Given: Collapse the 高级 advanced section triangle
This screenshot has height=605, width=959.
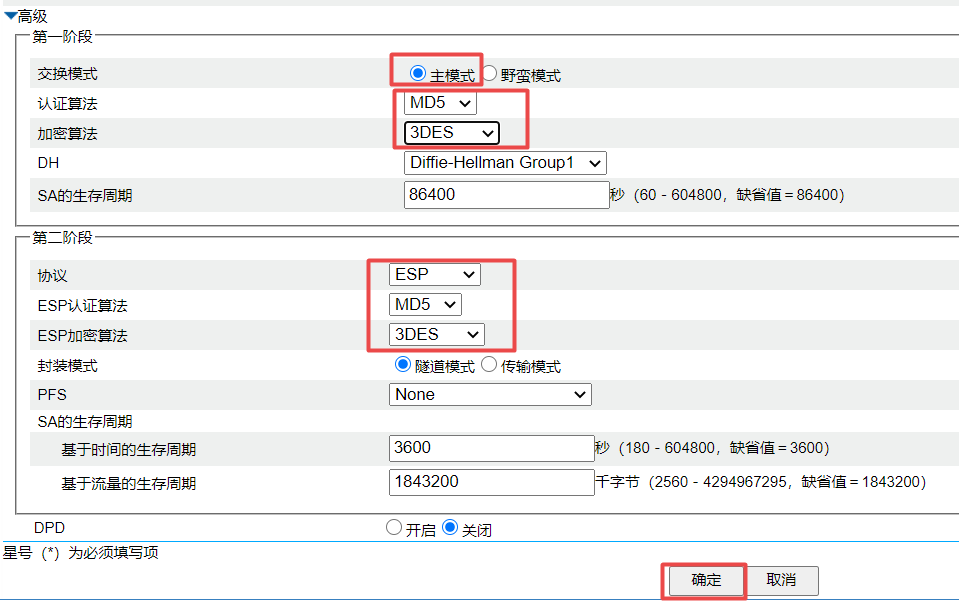Looking at the screenshot, I should point(10,16).
